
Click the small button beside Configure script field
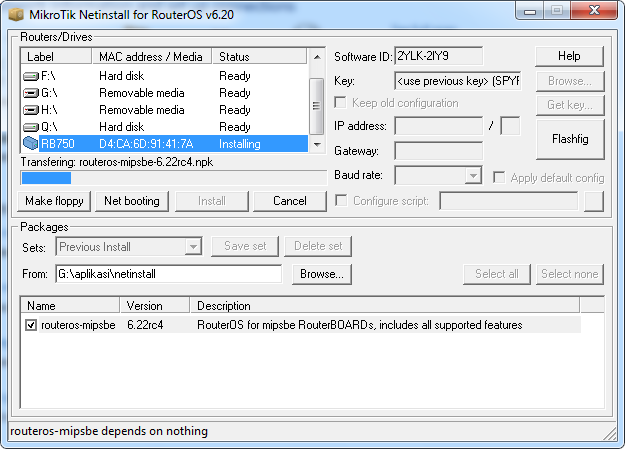coord(594,201)
